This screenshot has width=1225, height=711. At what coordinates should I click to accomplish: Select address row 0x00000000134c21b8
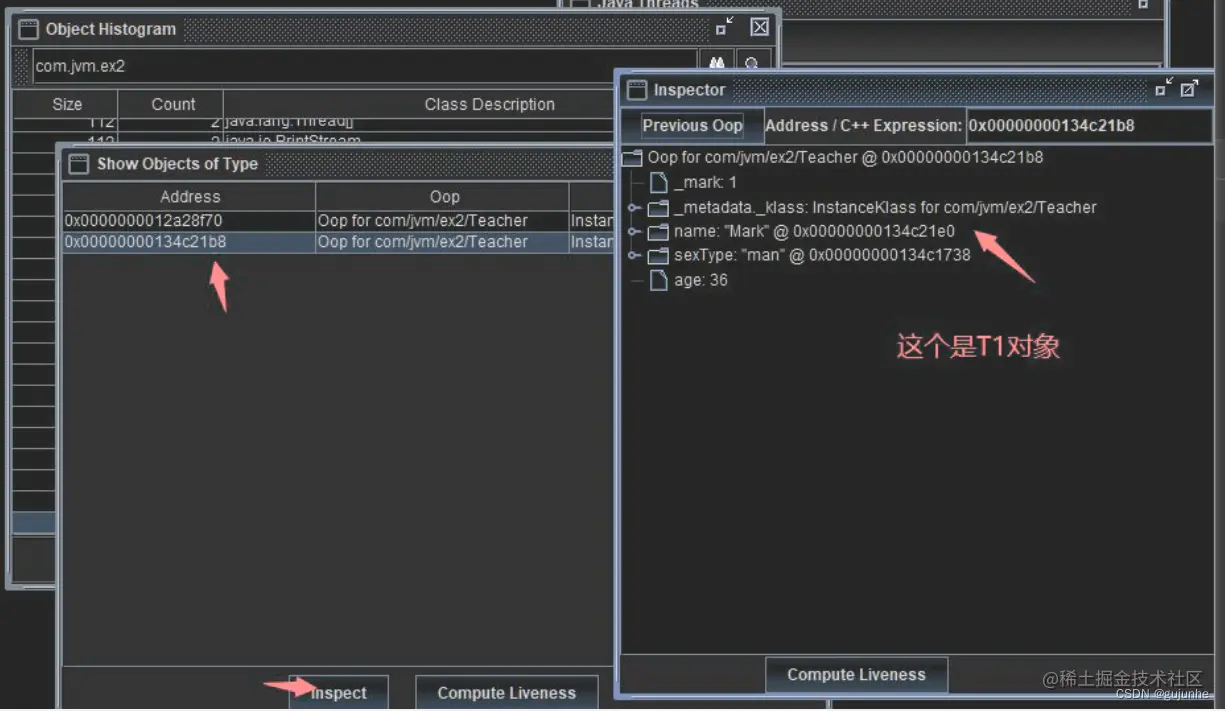pyautogui.click(x=189, y=242)
